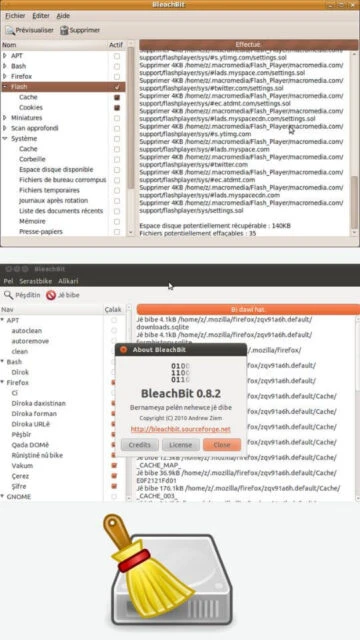Collapse the Firefox node in Kurdish window

click(x=3, y=382)
